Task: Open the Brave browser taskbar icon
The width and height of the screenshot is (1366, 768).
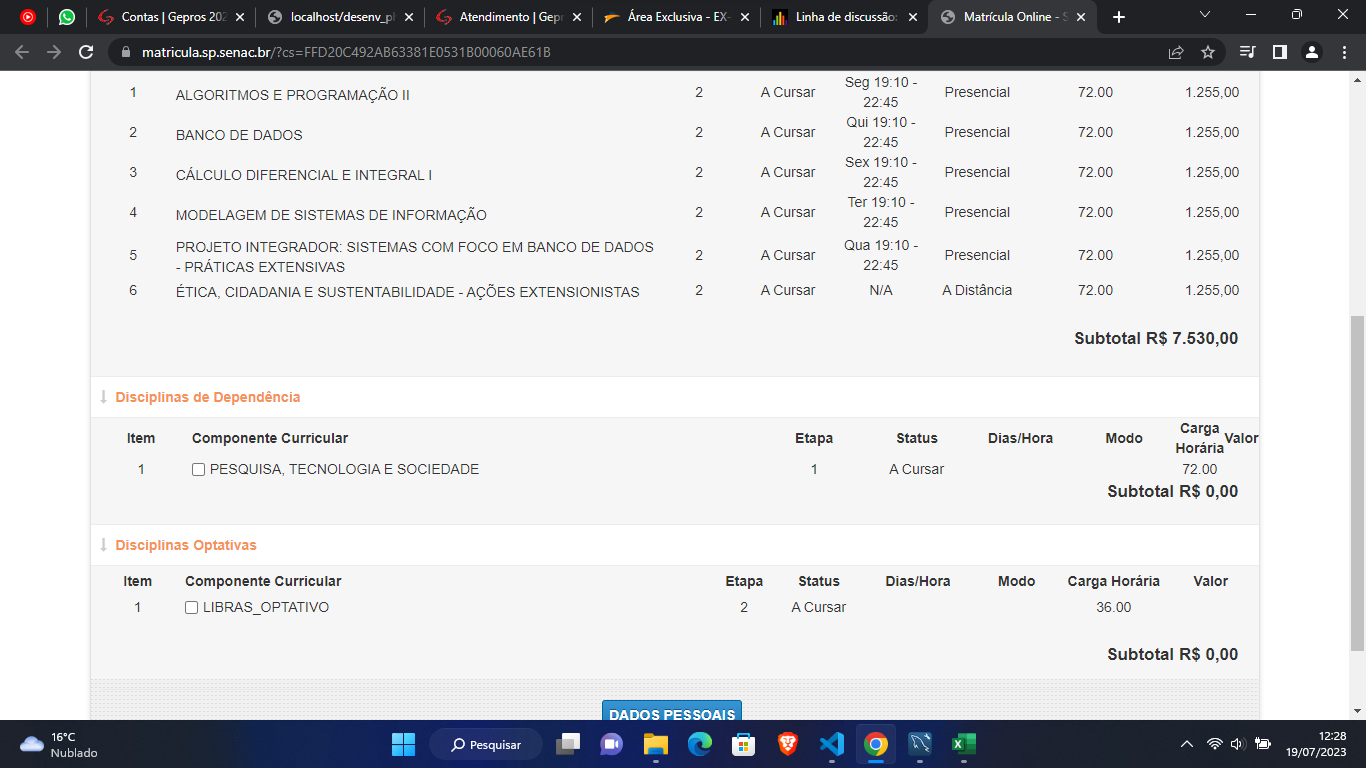Action: click(788, 744)
